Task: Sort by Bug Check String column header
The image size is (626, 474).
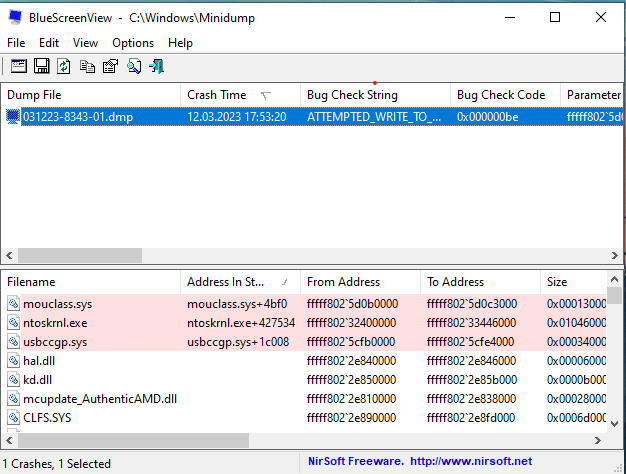Action: [x=375, y=95]
